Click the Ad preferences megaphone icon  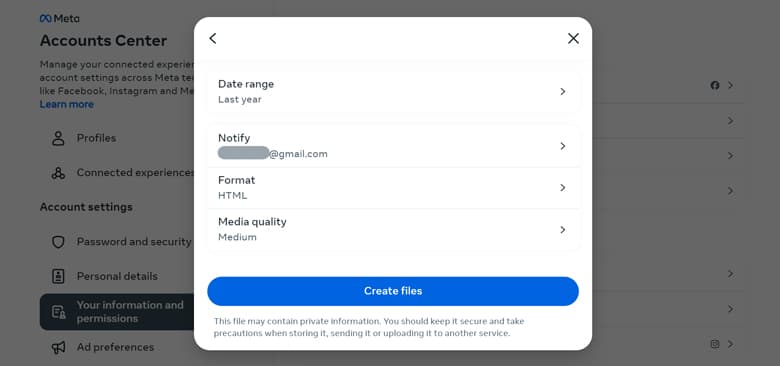pyautogui.click(x=58, y=347)
